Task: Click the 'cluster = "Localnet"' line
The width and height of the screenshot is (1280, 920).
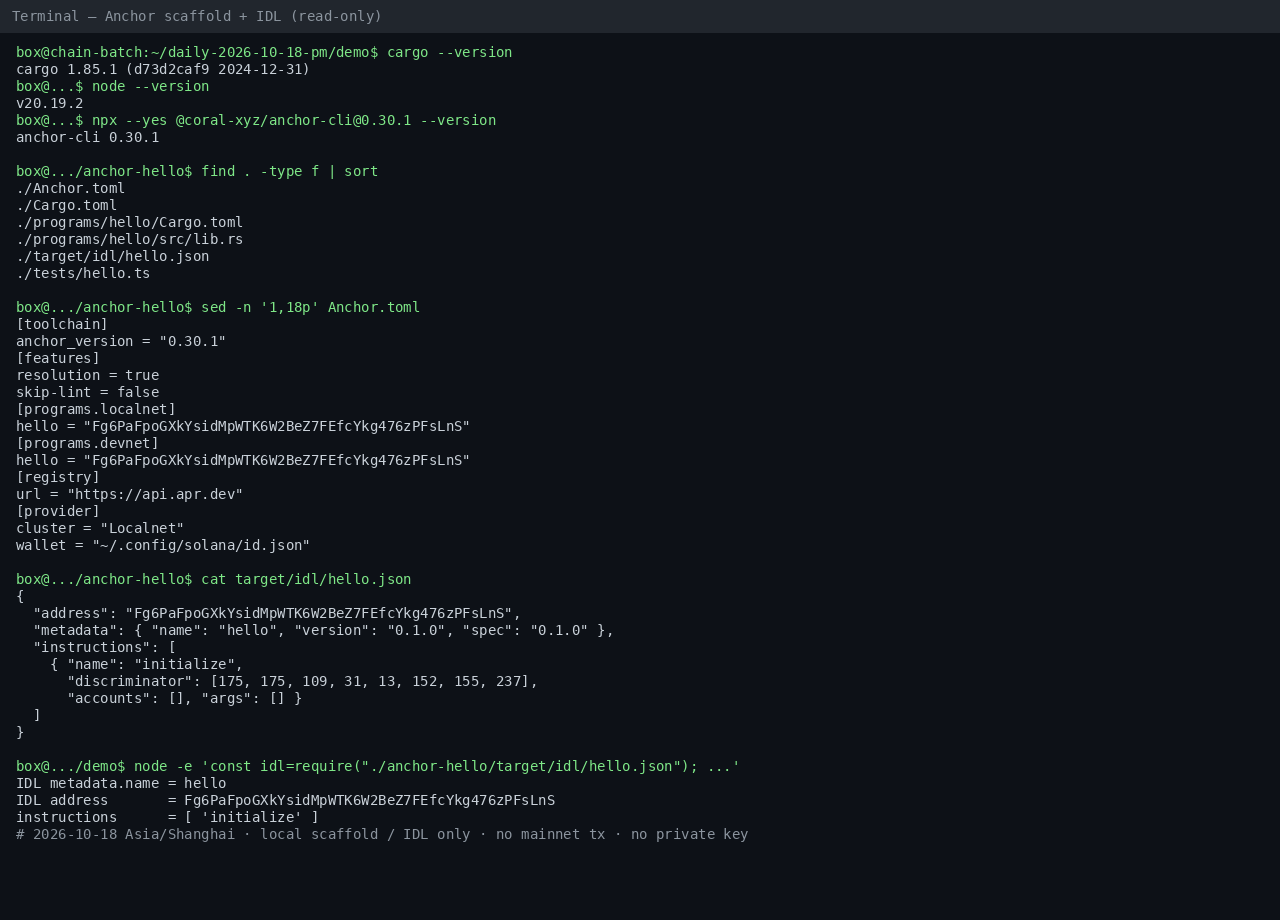Action: [100, 528]
